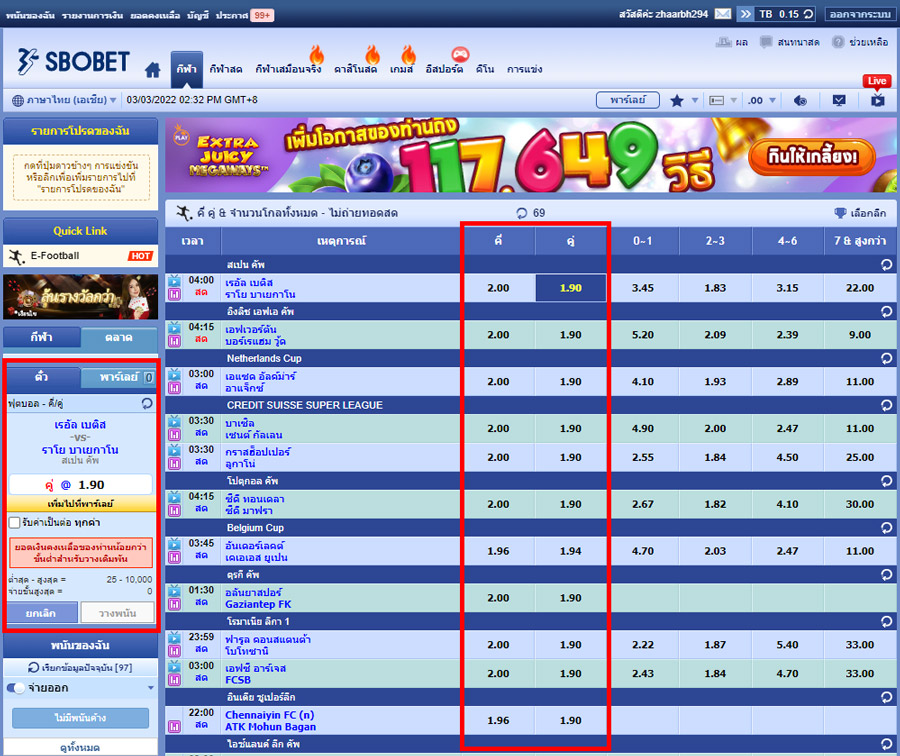Click เพิ่มไปที่พาร์เลย์ add to parlay
Image resolution: width=900 pixels, height=756 pixels.
point(80,504)
